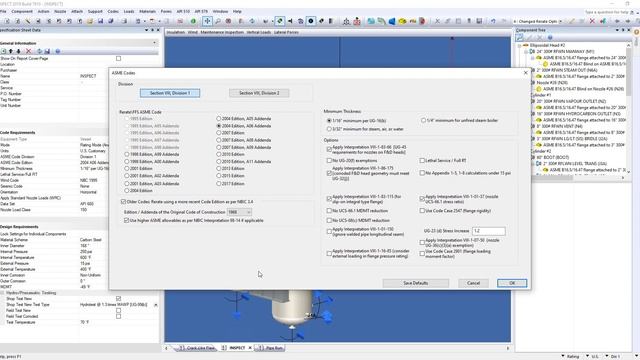Viewport: 640px width, 360px height.
Task: Select the Pan/move arrows tool
Action: coord(207,21)
